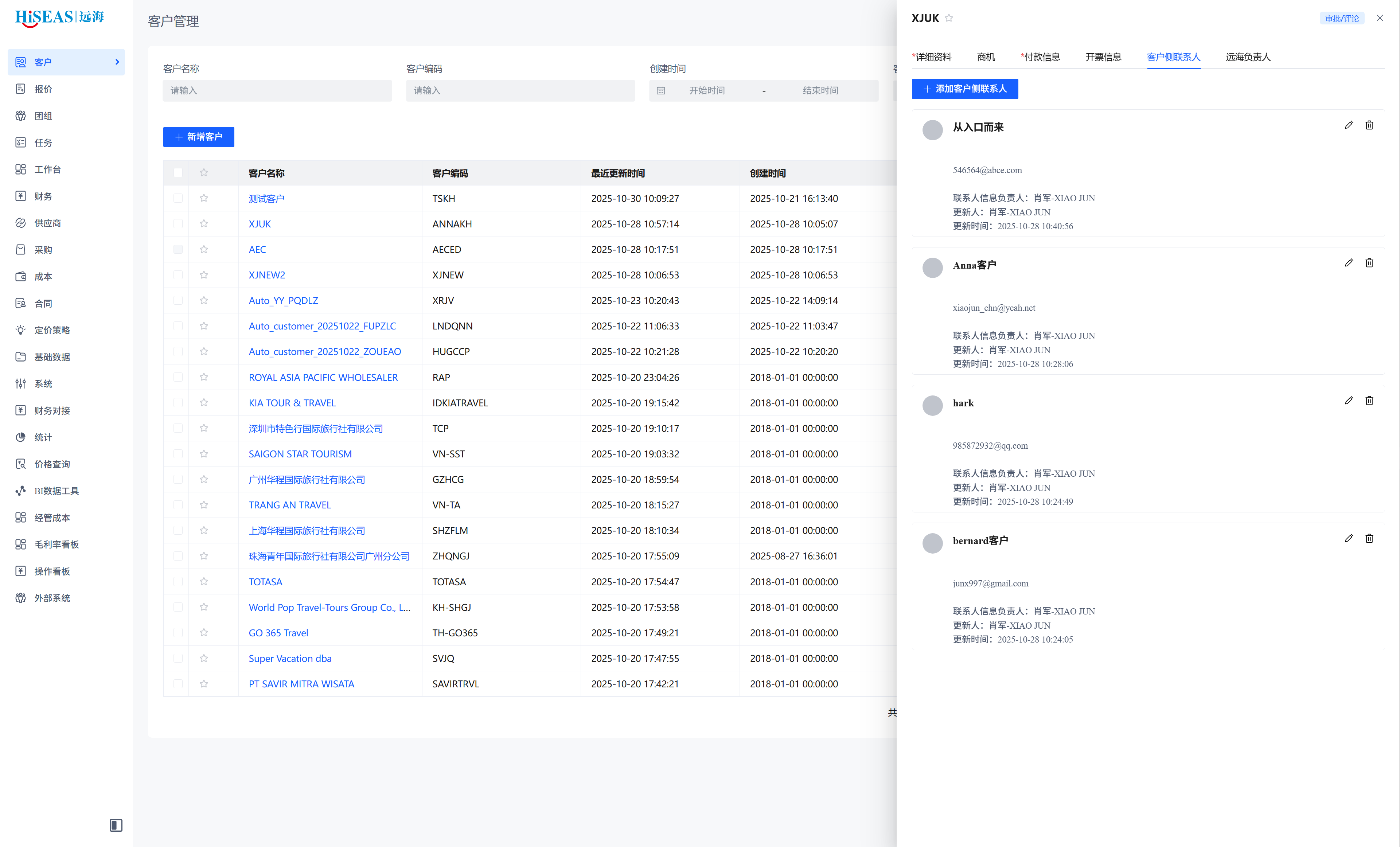Favorite the 测试客户 row star
The width and height of the screenshot is (1400, 847).
click(204, 198)
